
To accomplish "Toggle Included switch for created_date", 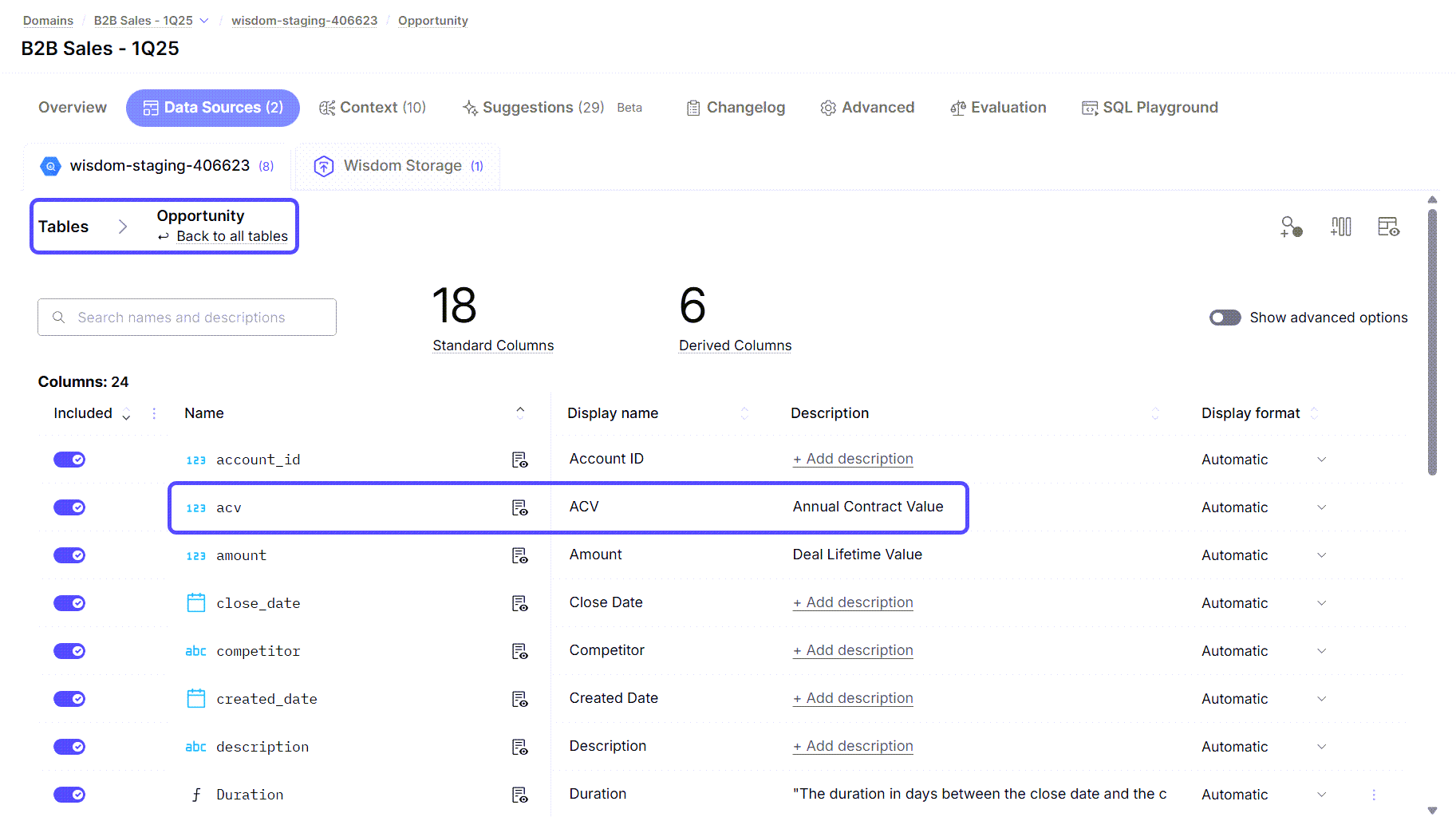I will coord(69,699).
